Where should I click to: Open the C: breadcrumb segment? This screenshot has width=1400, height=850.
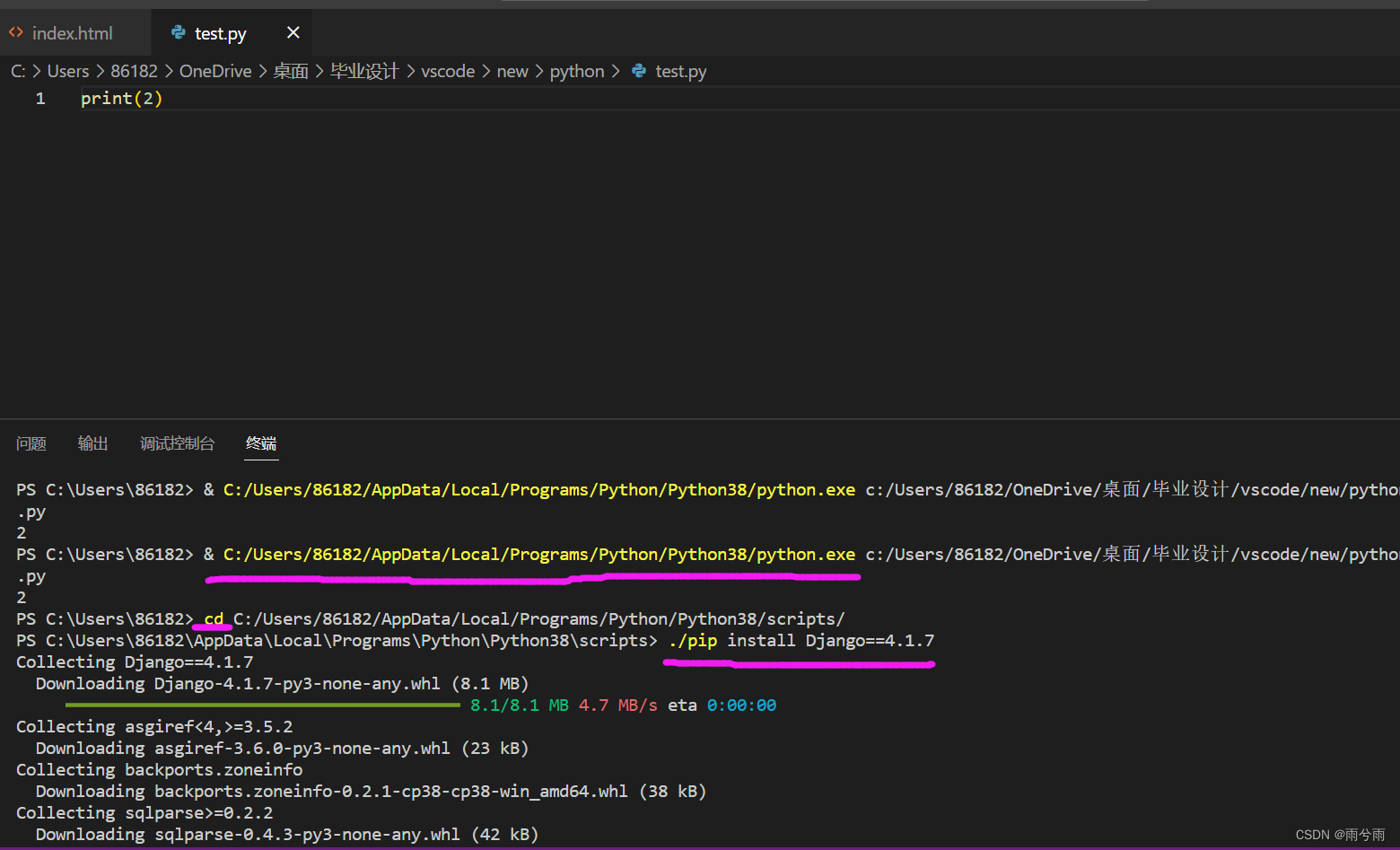pyautogui.click(x=18, y=71)
